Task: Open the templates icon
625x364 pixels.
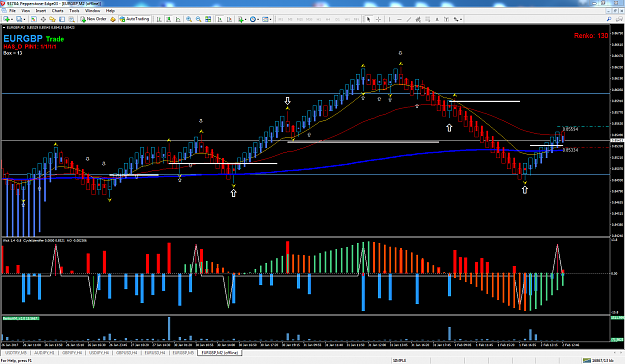Action: coord(265,19)
